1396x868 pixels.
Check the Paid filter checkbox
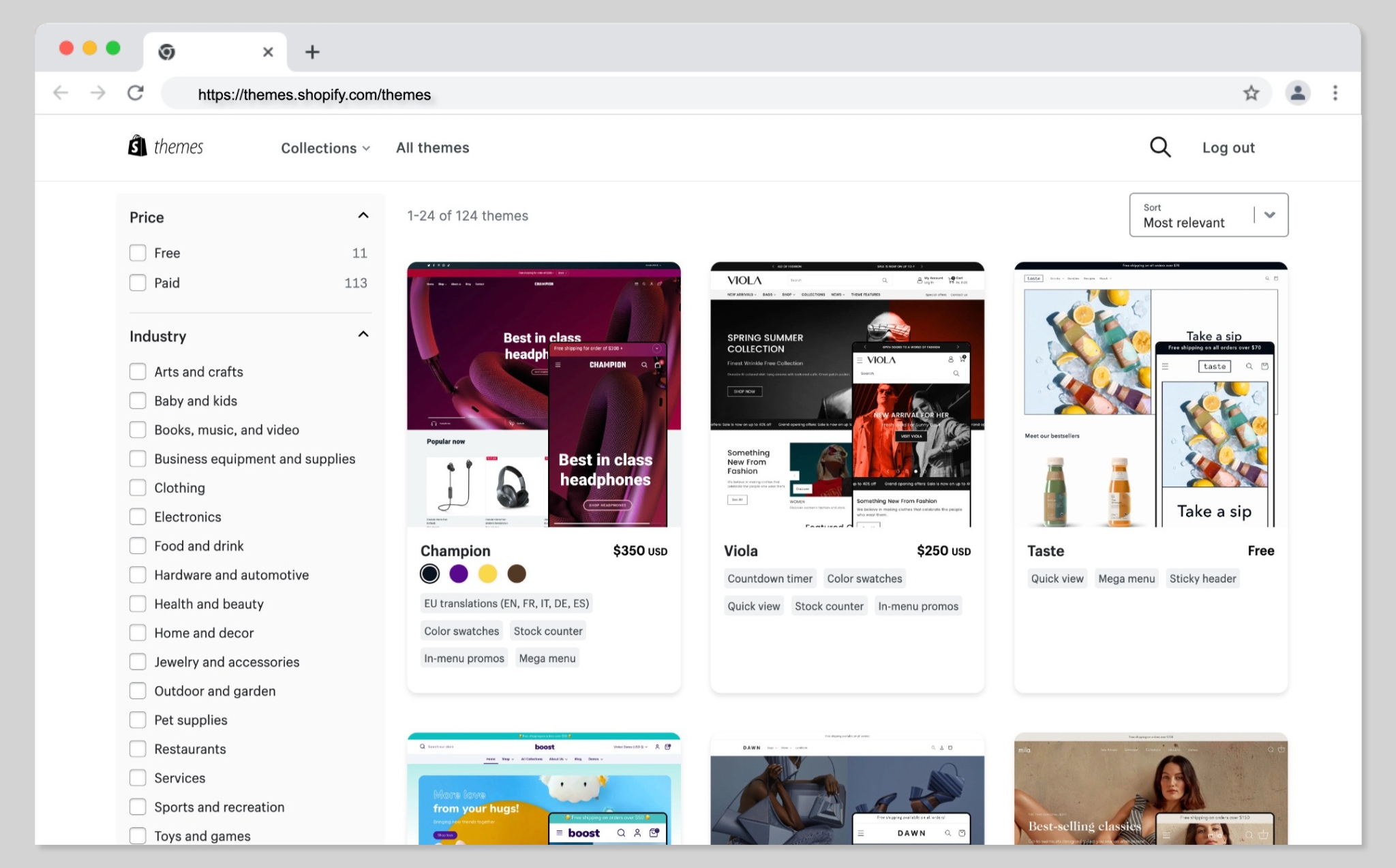point(138,282)
